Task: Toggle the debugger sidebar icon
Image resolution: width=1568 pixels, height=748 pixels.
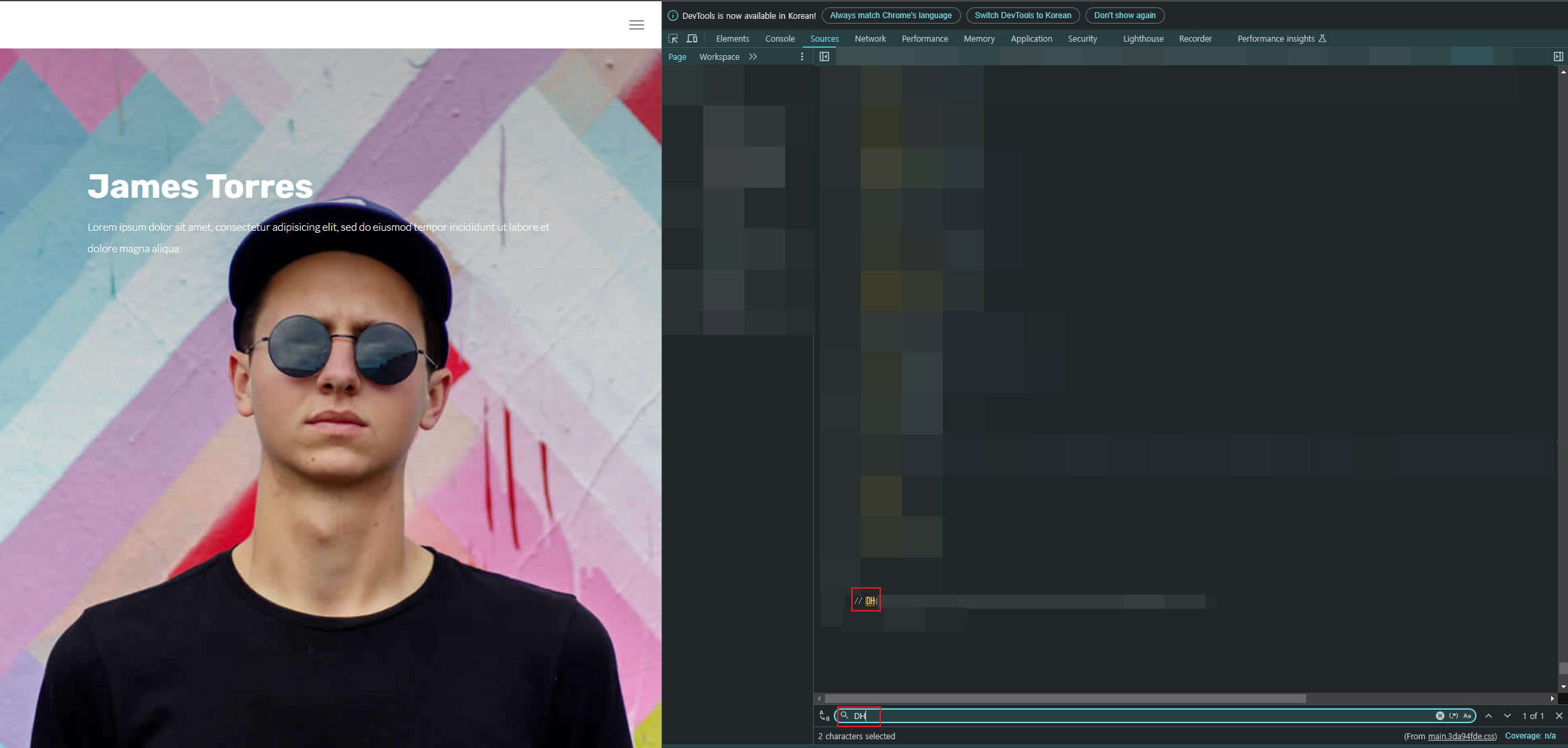Action: 1558,57
